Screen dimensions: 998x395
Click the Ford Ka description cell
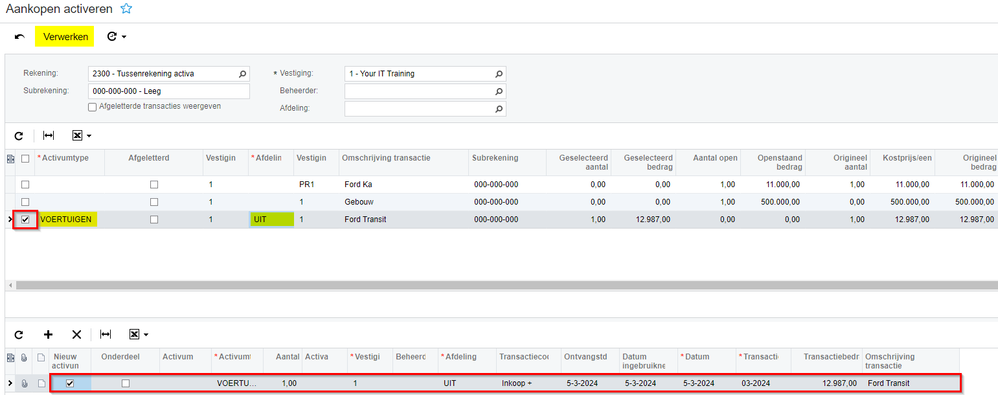[404, 184]
